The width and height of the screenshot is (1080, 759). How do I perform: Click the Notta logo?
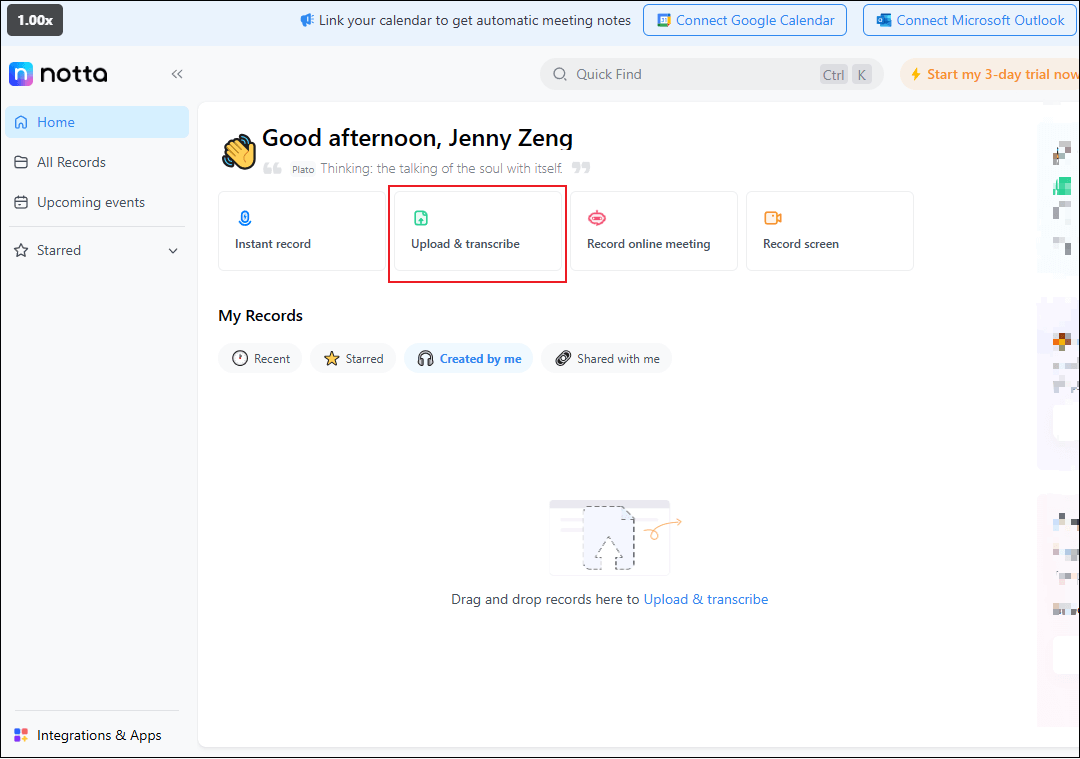coord(58,74)
